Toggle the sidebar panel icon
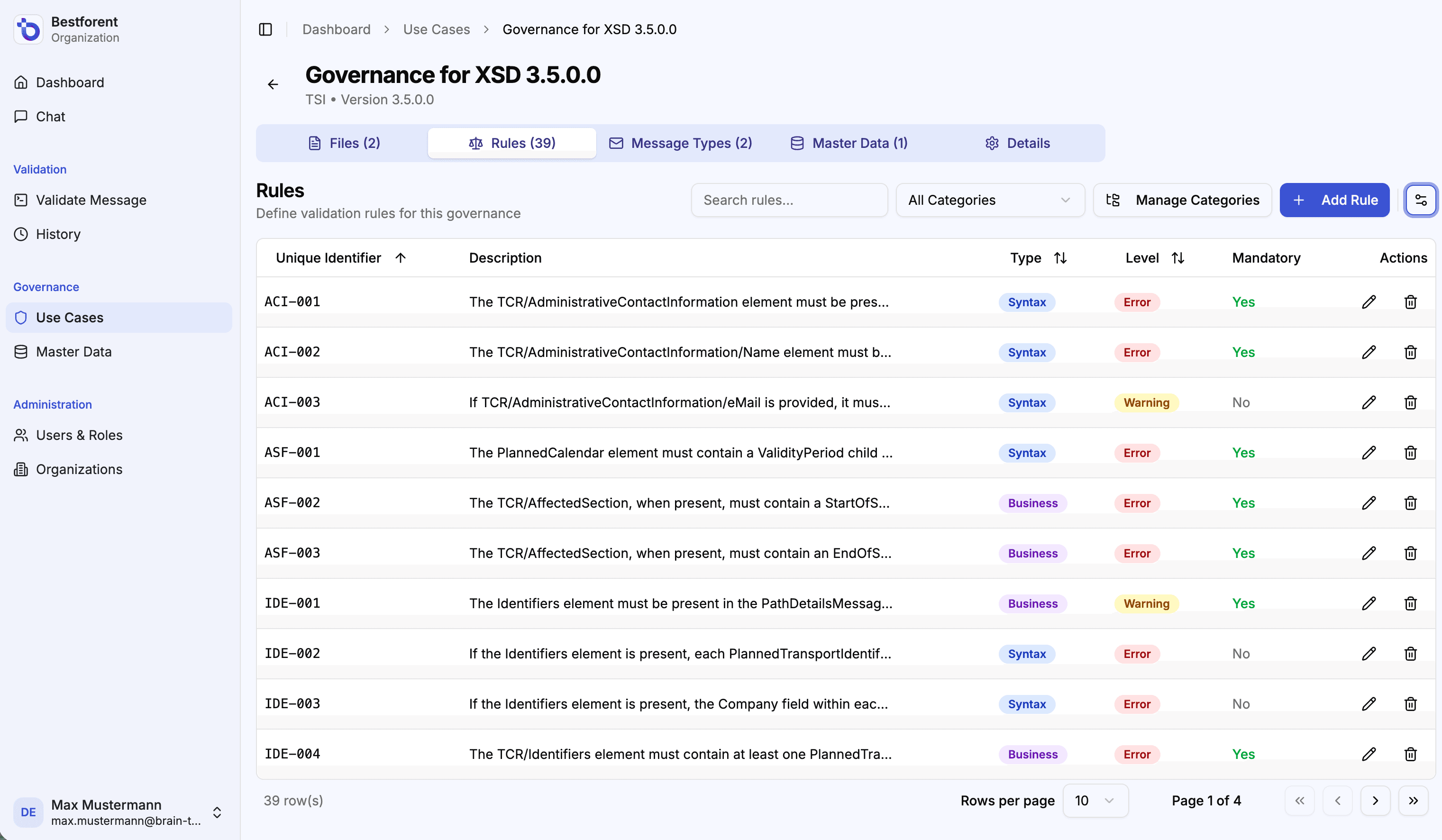This screenshot has width=1442, height=840. 265,29
